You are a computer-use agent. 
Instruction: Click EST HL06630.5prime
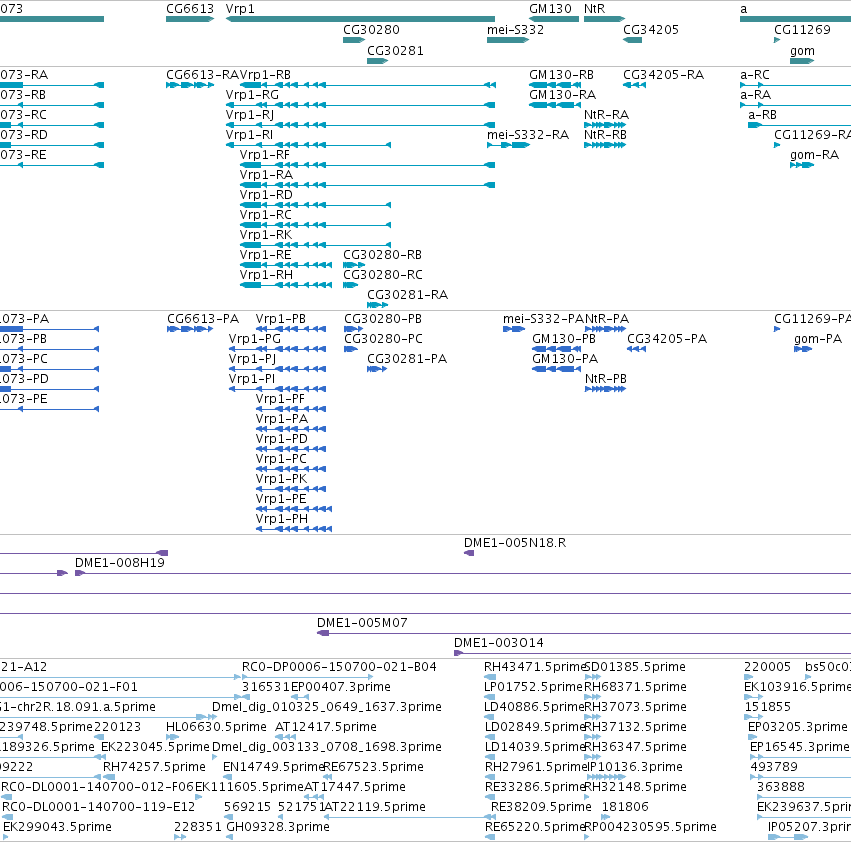173,737
